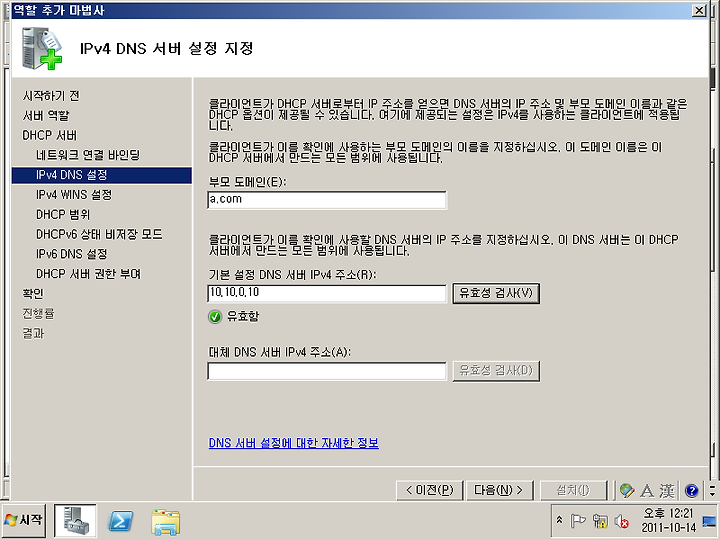
Task: Go back with the 이전(P) button
Action: pyautogui.click(x=429, y=490)
